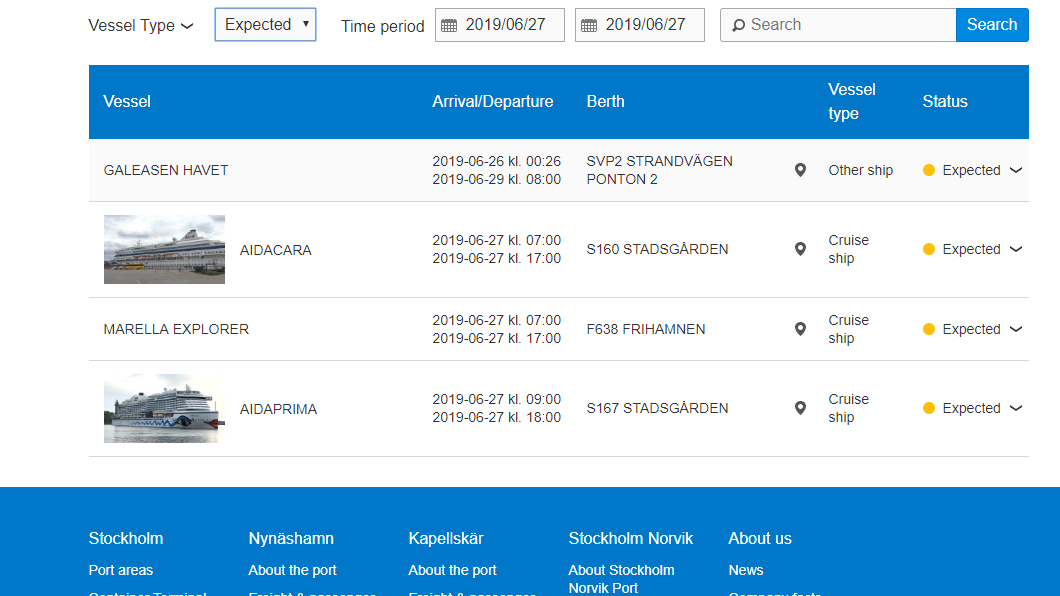Click map pin icon for AIDACARA berth
1060x596 pixels.
[x=800, y=249]
